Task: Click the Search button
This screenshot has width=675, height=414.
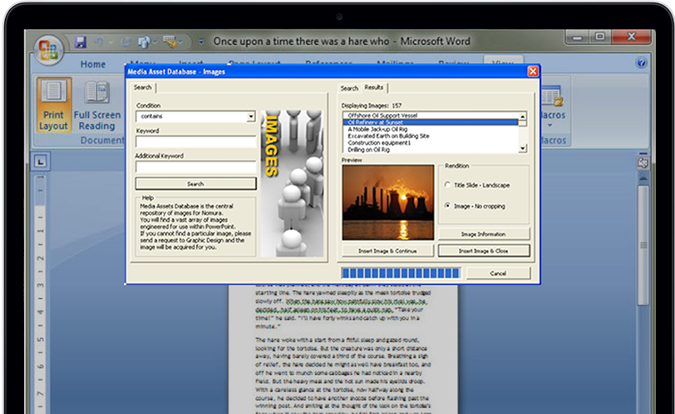Action: [196, 184]
